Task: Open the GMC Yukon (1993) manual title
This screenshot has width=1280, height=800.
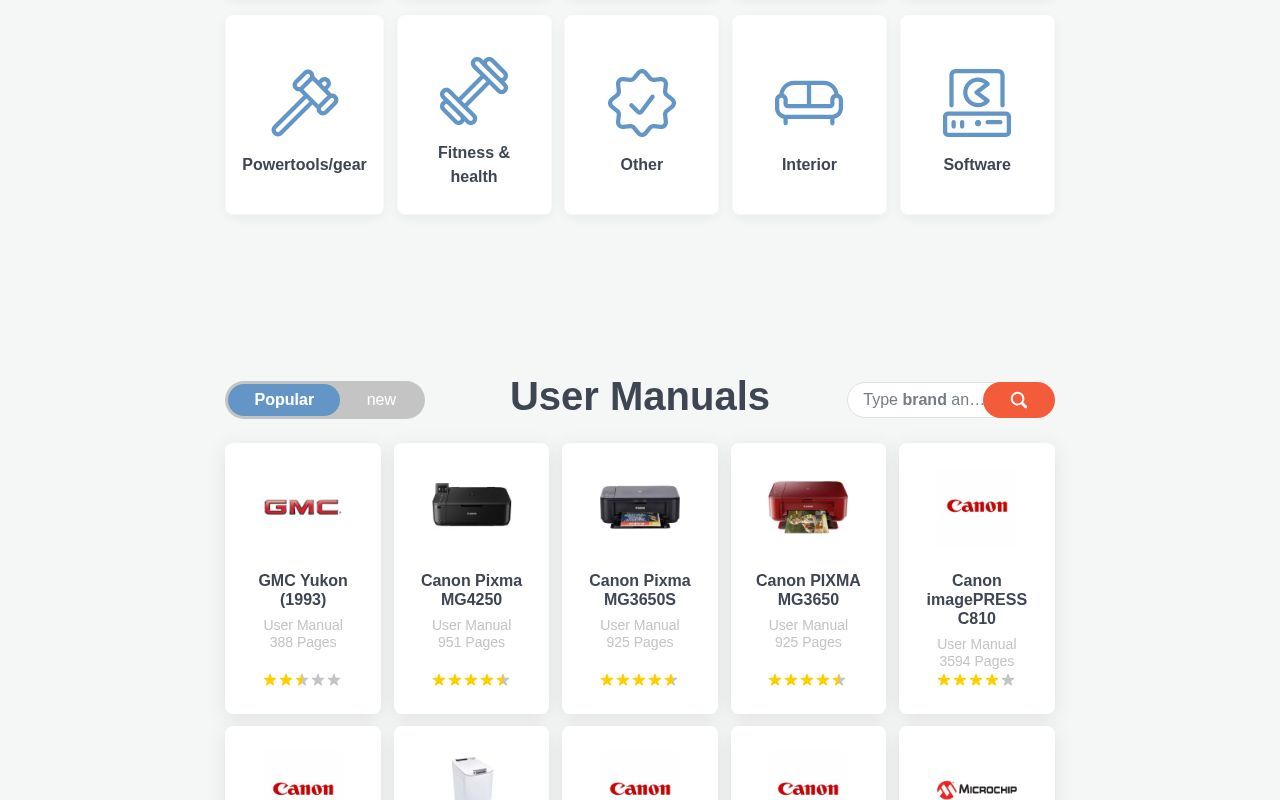Action: (x=303, y=590)
